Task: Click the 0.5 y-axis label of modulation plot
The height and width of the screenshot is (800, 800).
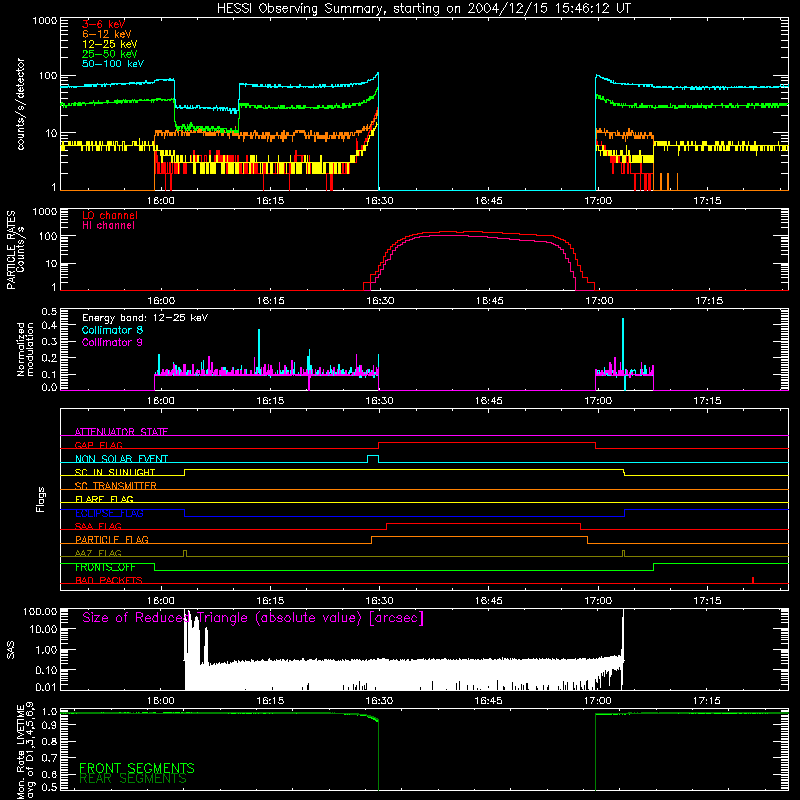Action: [x=49, y=311]
